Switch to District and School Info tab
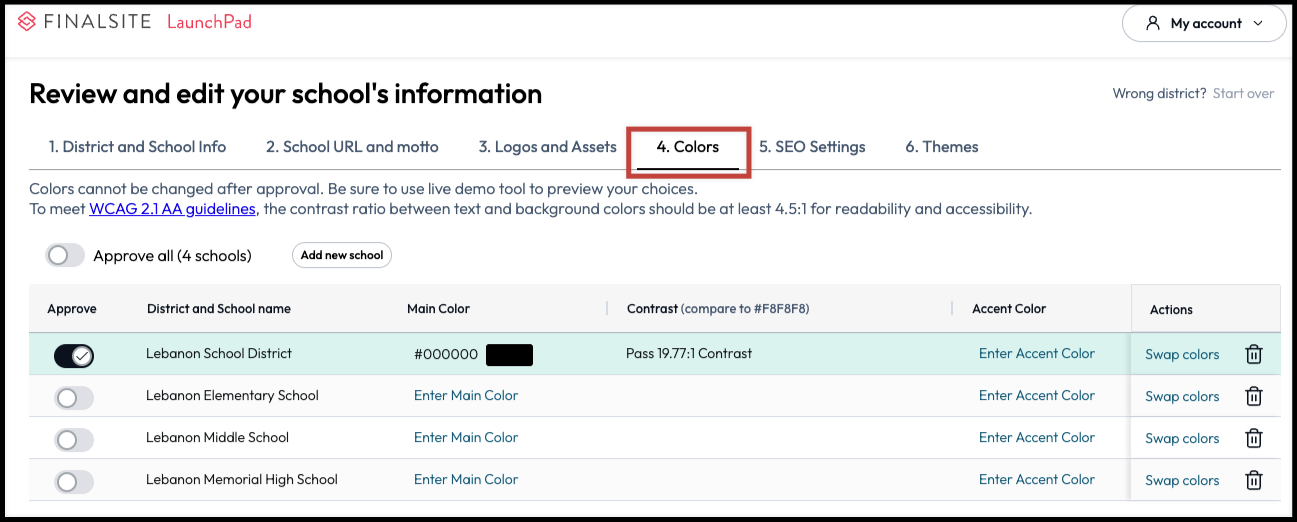Screen dimensions: 1297x522 click(137, 147)
